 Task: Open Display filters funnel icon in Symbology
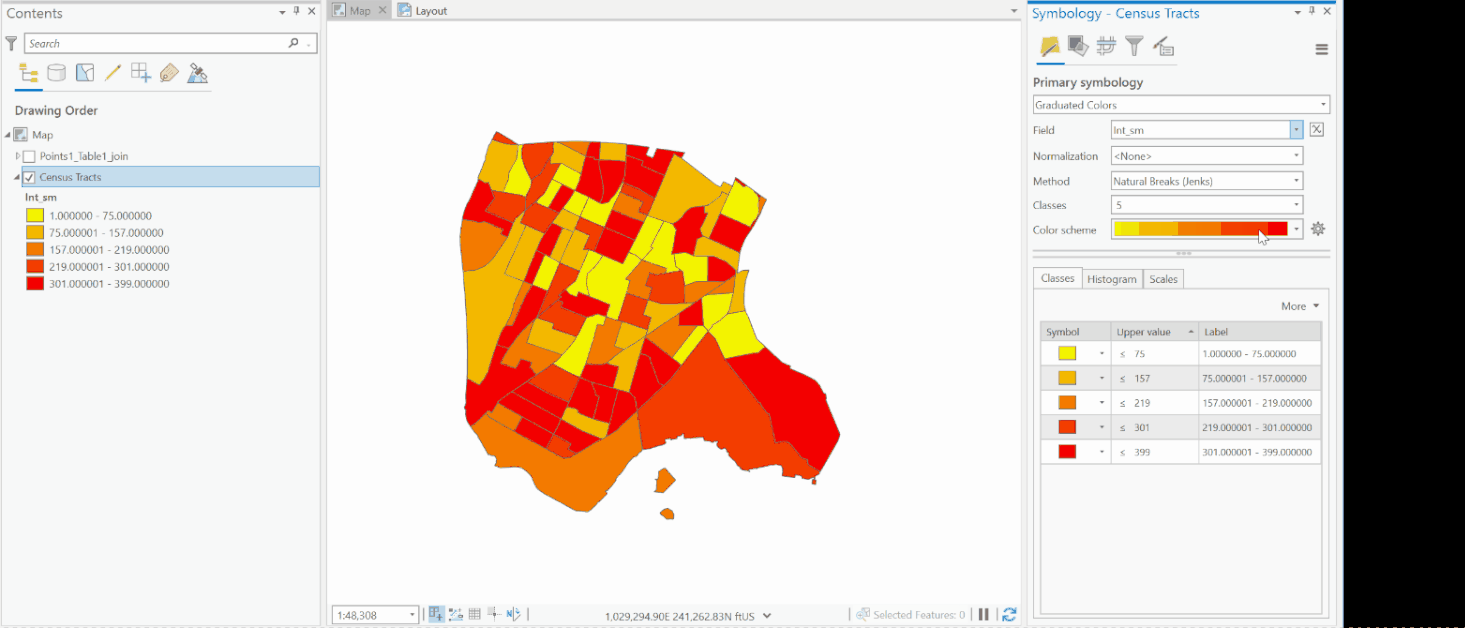click(x=1134, y=46)
